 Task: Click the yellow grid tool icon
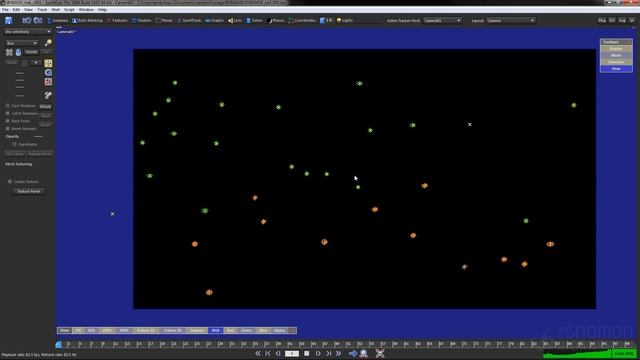[x=48, y=63]
